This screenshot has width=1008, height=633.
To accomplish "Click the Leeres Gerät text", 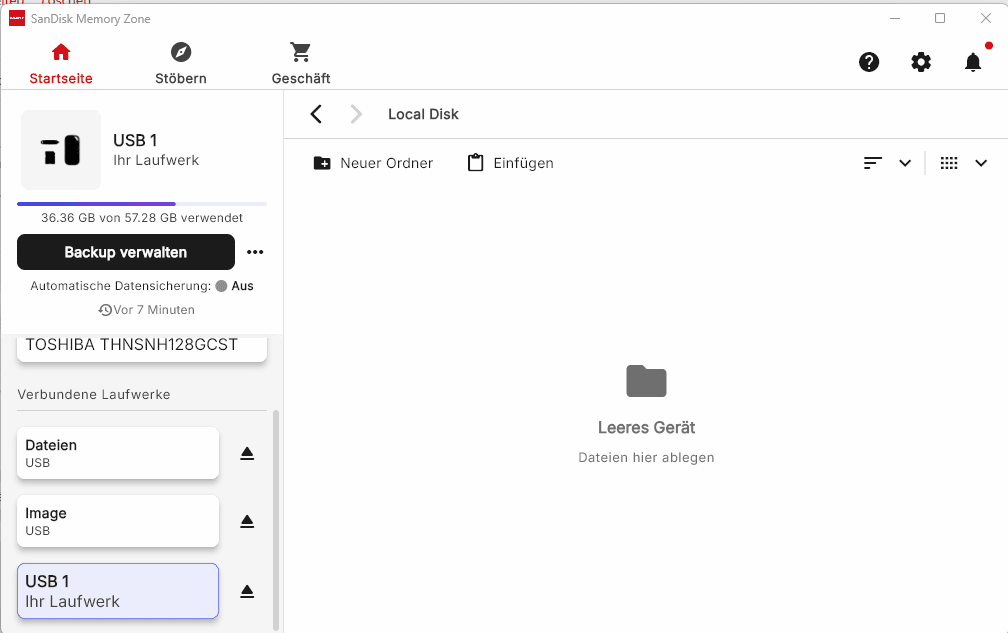I will click(647, 427).
